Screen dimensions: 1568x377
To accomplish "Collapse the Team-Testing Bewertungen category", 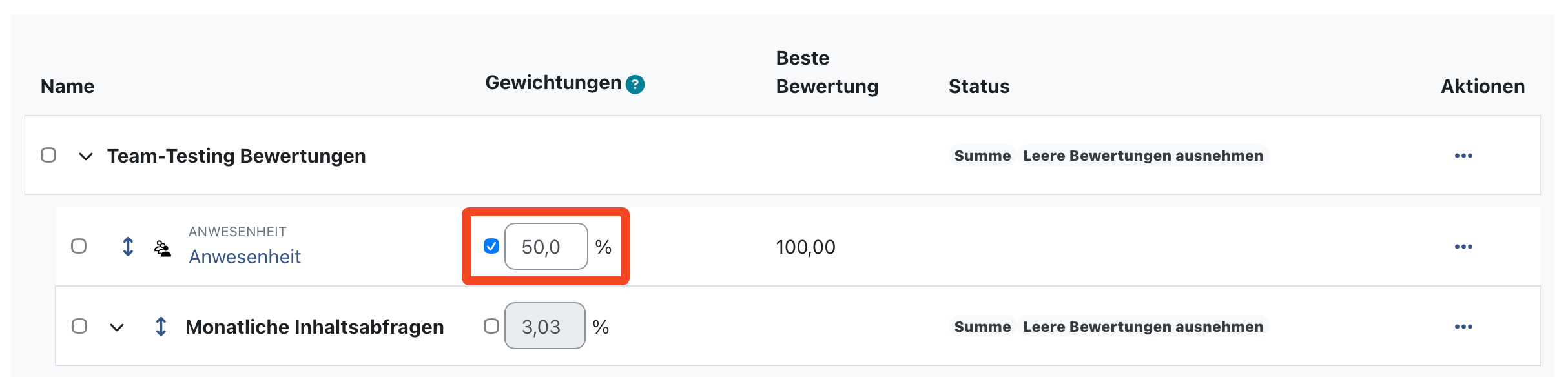I will coord(86,156).
